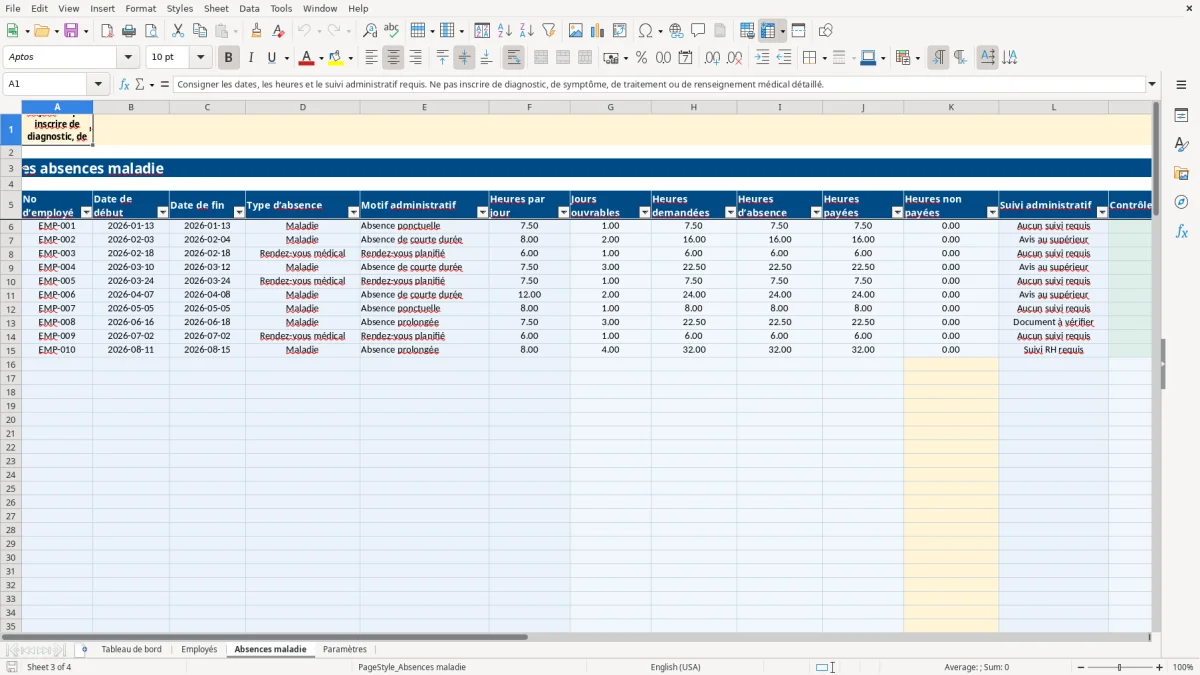Format the cell as percent
Screen dimensions: 1200x675
tap(641, 57)
